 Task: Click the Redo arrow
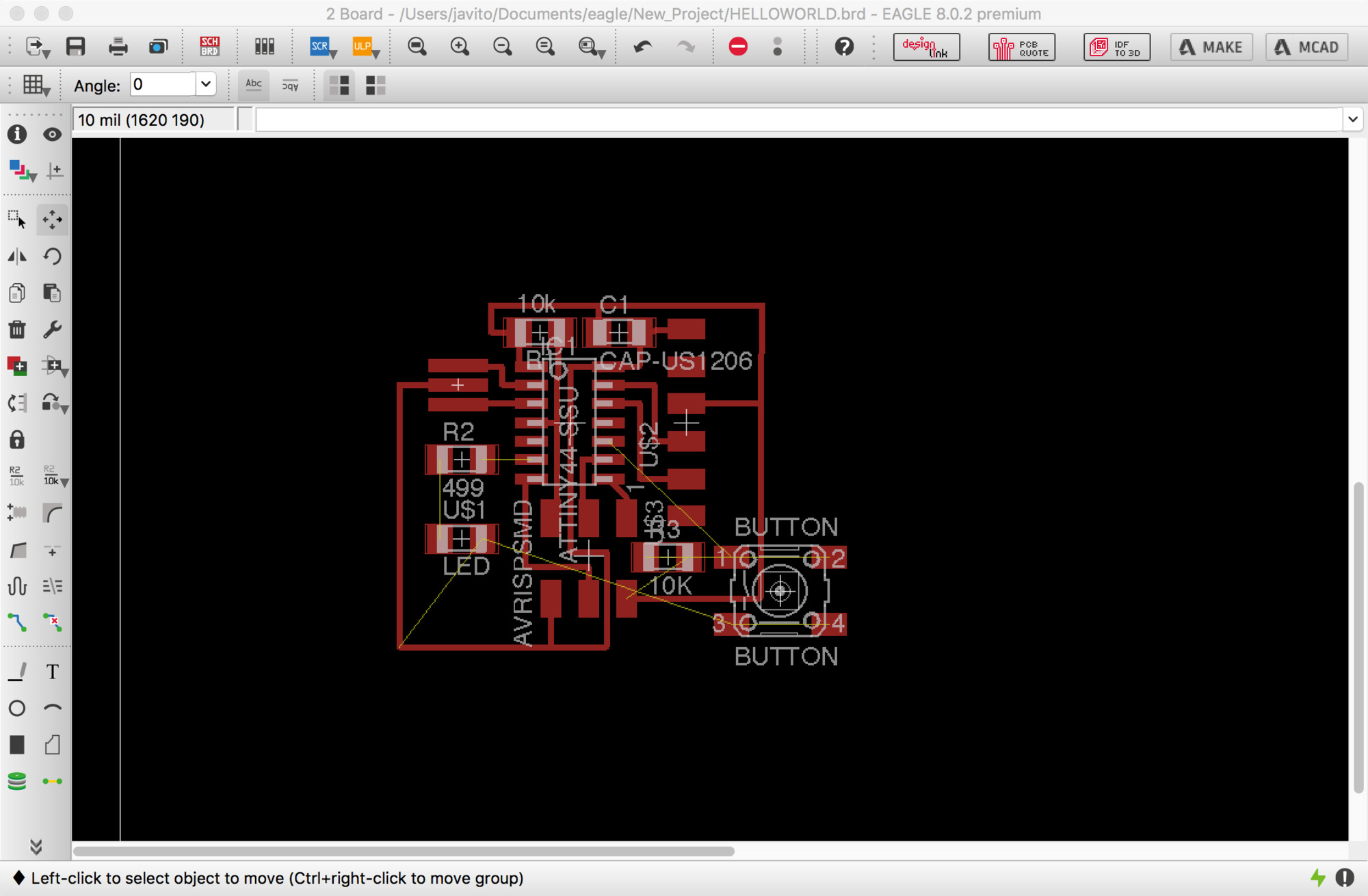click(685, 47)
